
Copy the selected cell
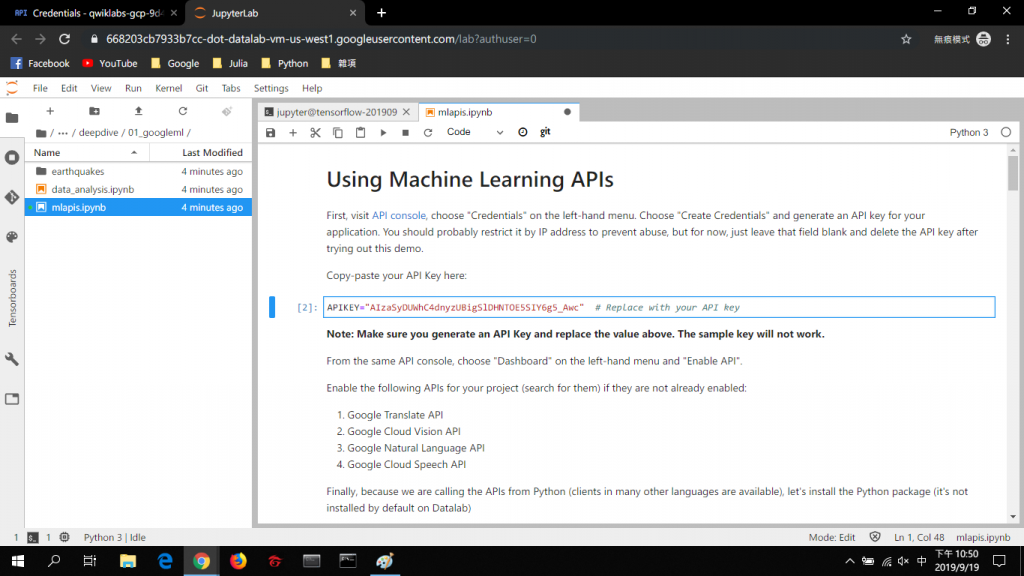pos(338,133)
